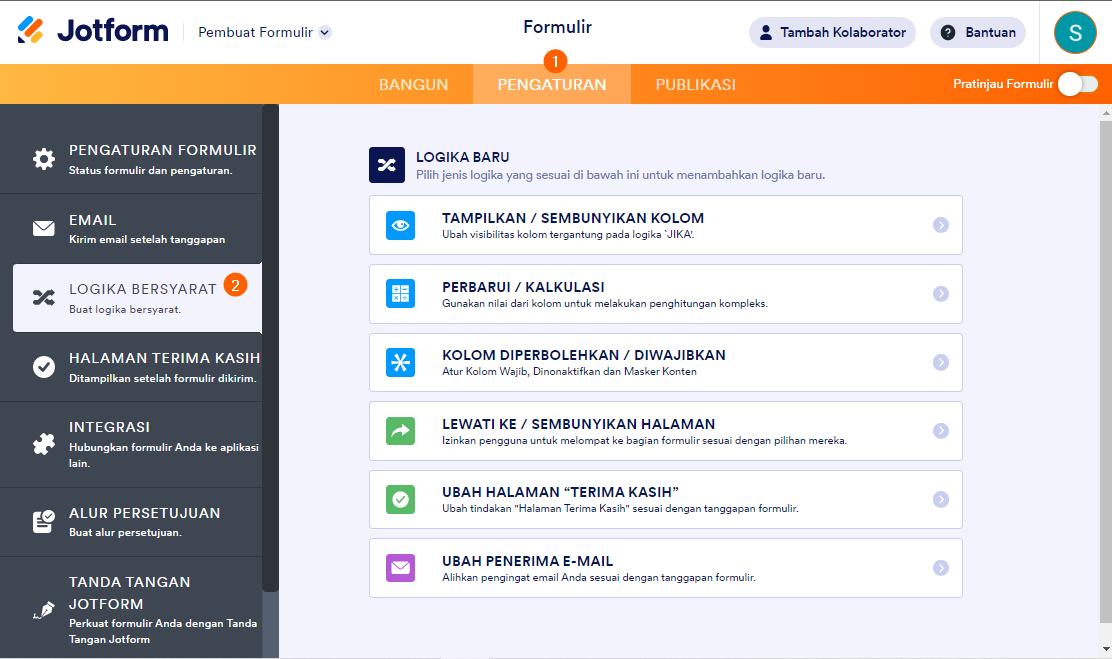Click the Halaman Terima Kasih checkmark icon
1112x659 pixels.
point(44,367)
